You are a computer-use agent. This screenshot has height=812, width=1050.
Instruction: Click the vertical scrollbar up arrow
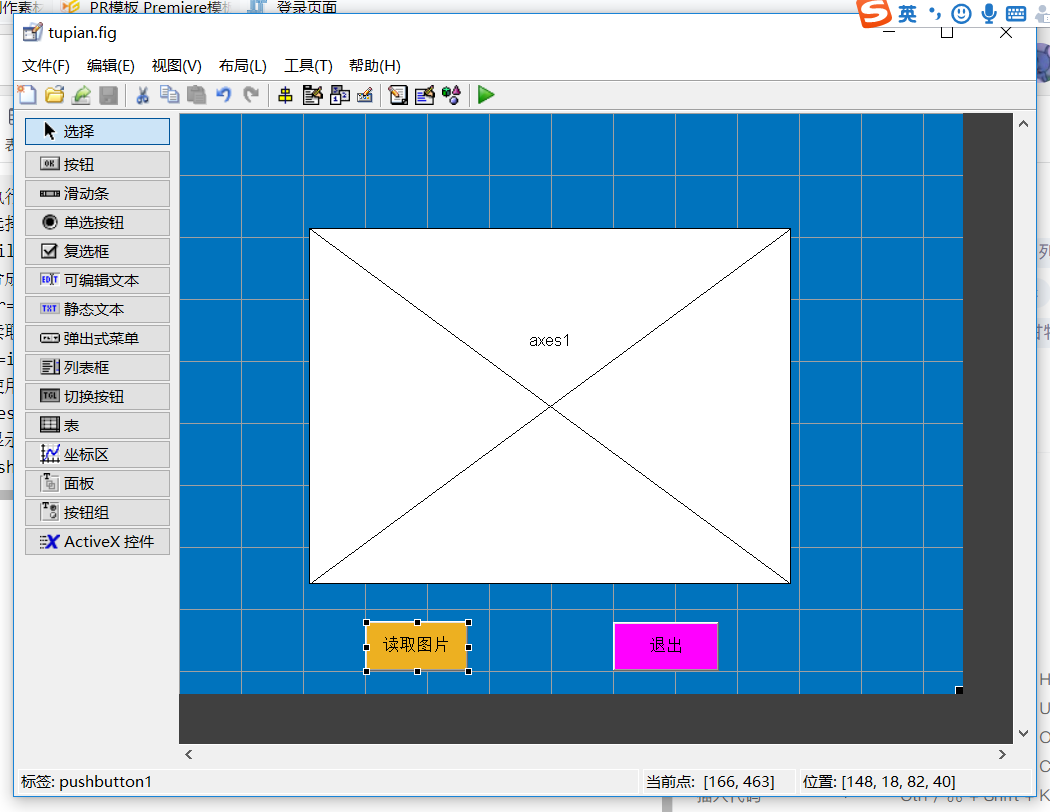tap(1023, 123)
